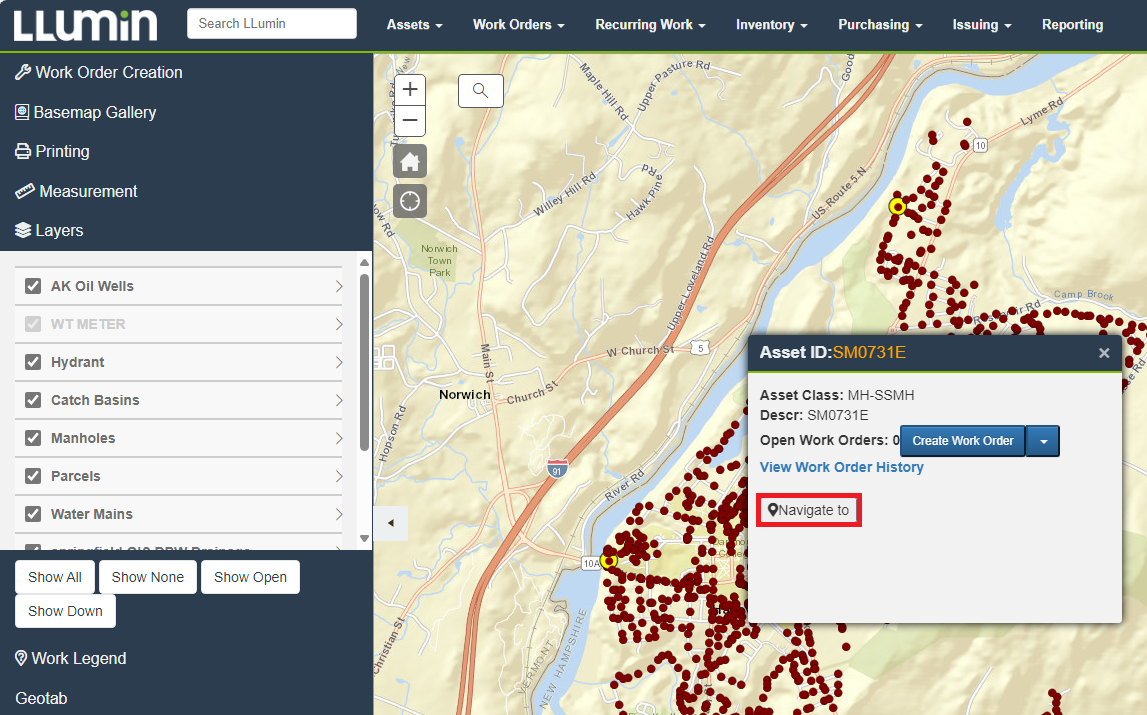Expand the Water Mains layer chevron
1147x715 pixels.
point(338,514)
